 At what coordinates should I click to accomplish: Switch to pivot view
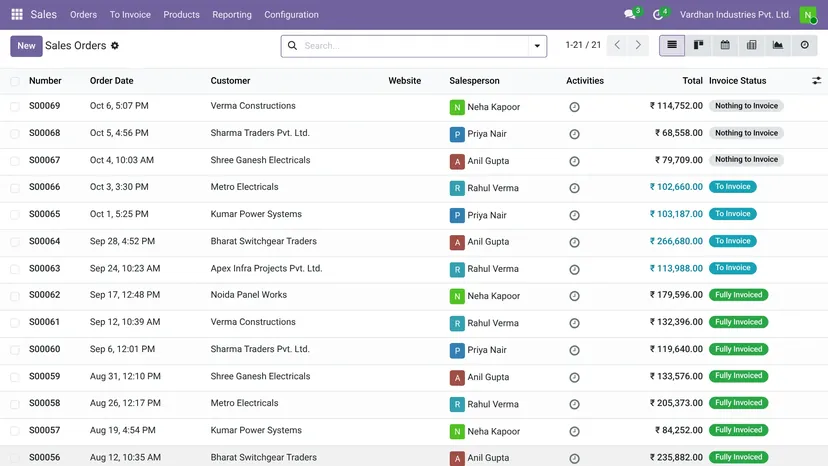pos(751,45)
